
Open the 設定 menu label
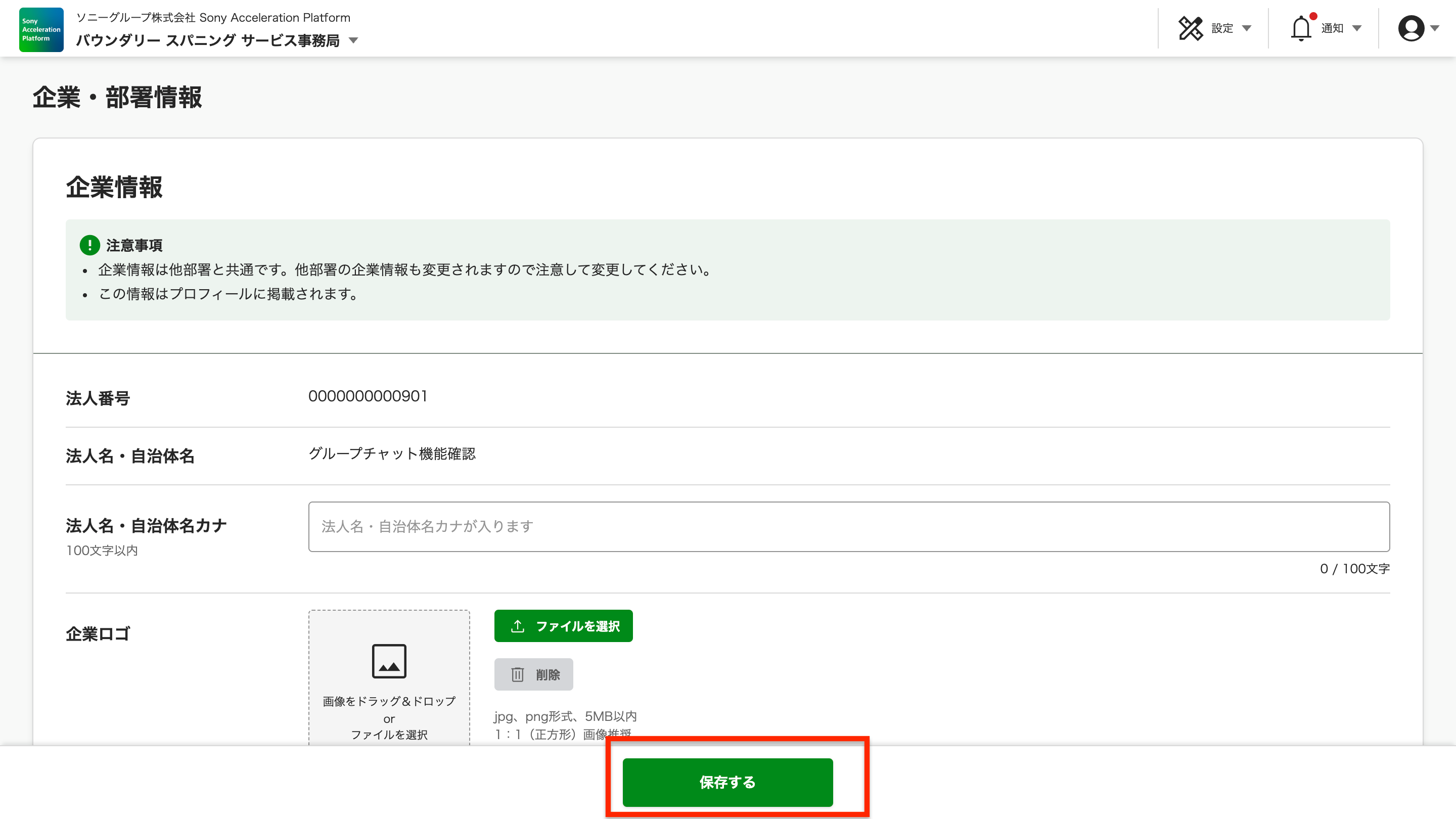[1222, 28]
